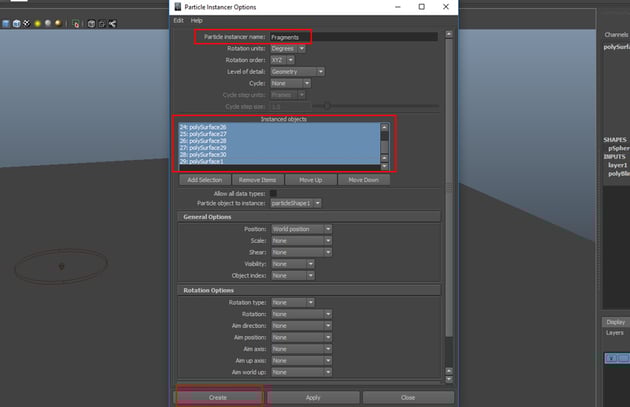The height and width of the screenshot is (407, 630).
Task: Click the Close button at dialog bottom
Action: point(408,397)
